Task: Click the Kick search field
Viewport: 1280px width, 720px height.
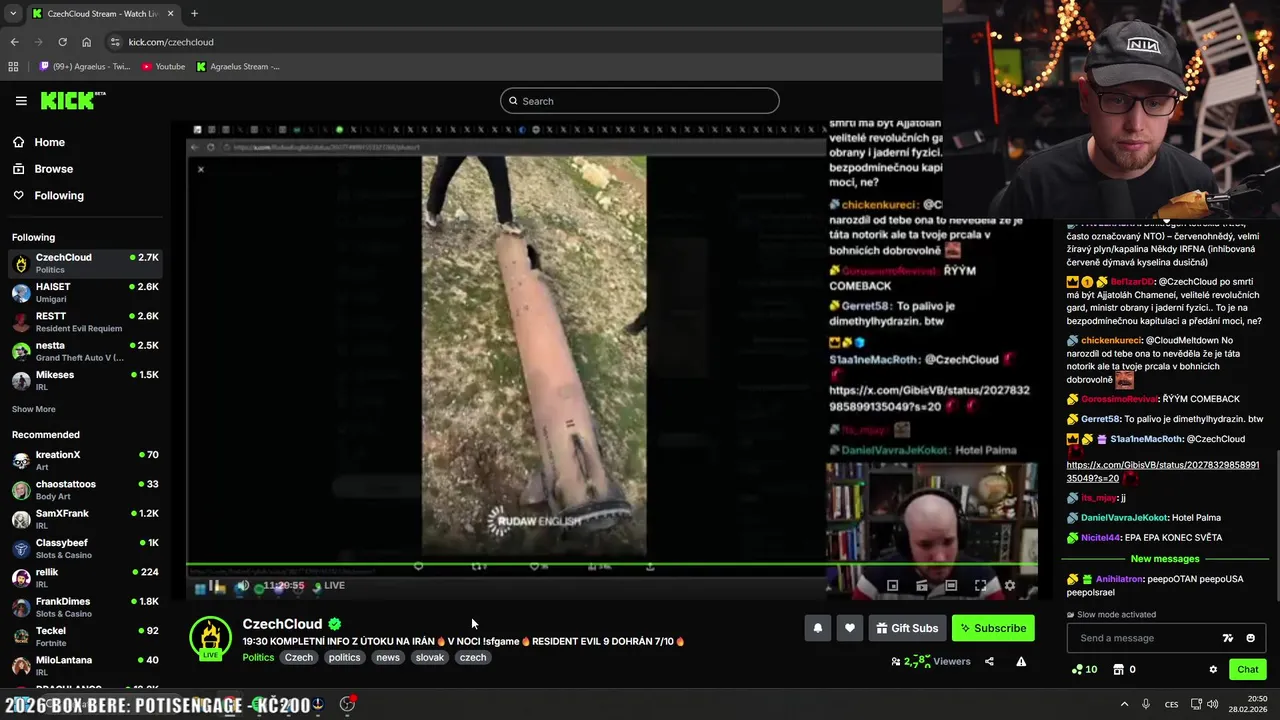Action: [x=640, y=101]
